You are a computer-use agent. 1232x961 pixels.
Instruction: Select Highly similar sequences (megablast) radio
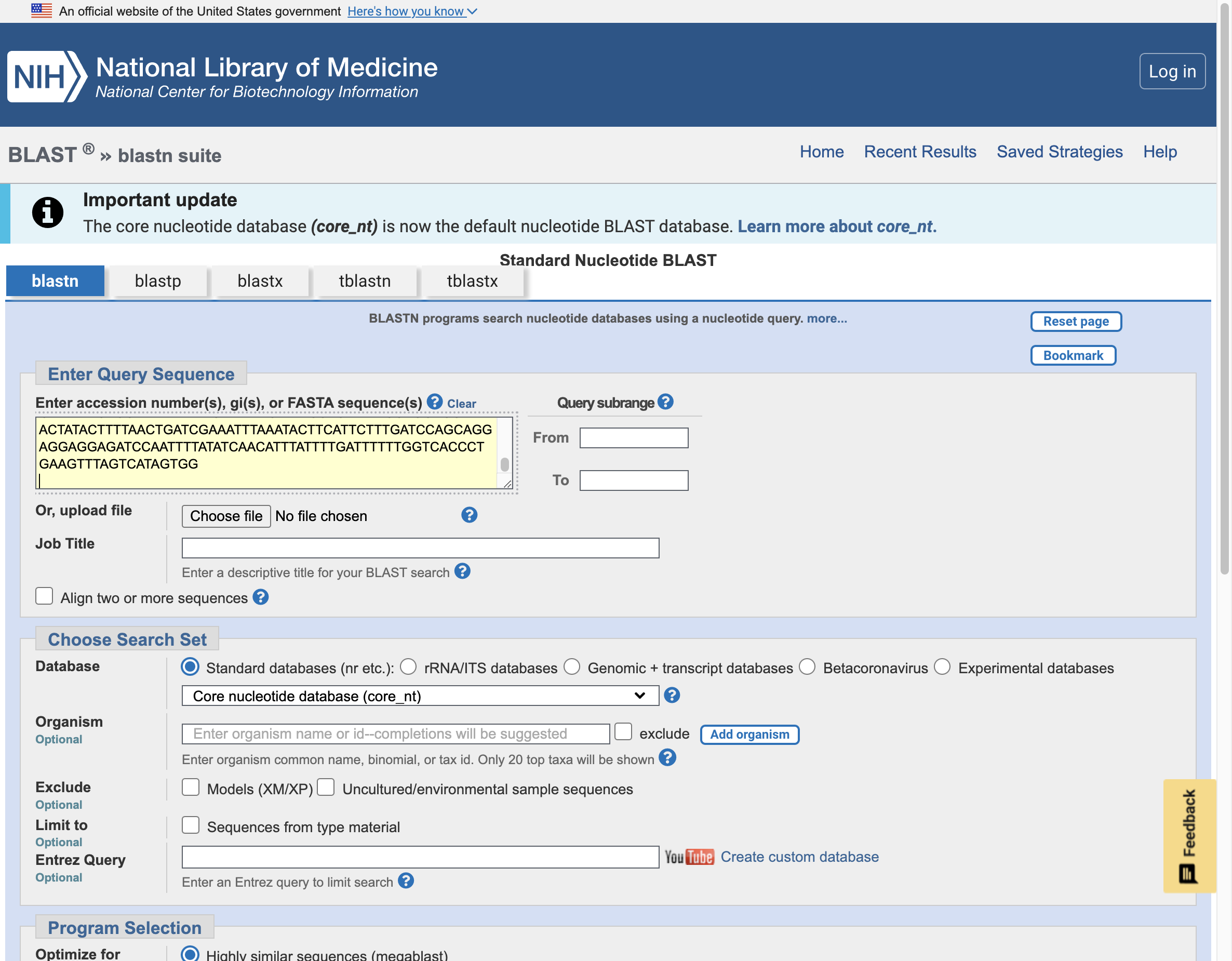190,954
